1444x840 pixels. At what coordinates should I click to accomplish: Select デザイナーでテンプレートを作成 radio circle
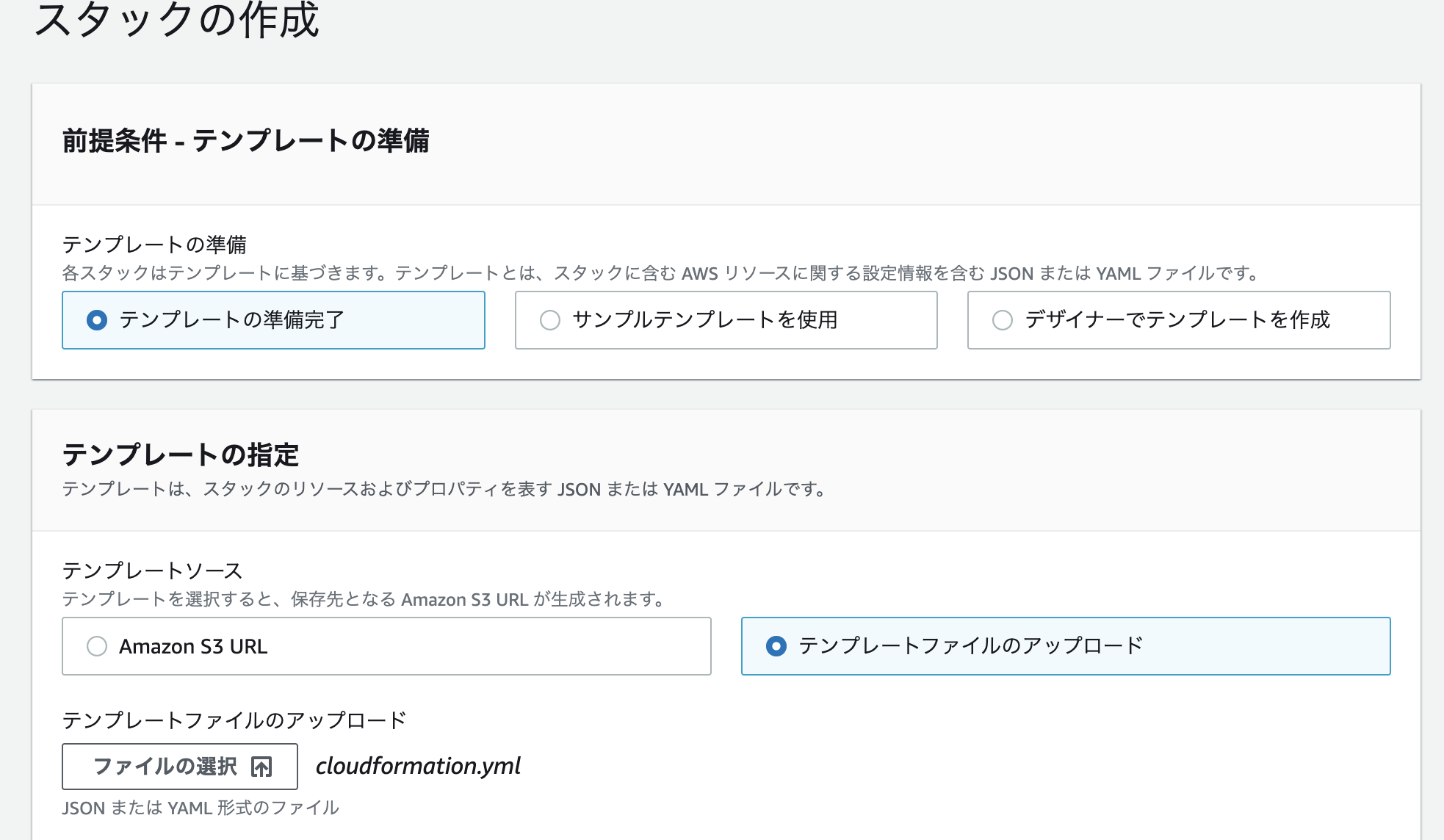(1003, 320)
